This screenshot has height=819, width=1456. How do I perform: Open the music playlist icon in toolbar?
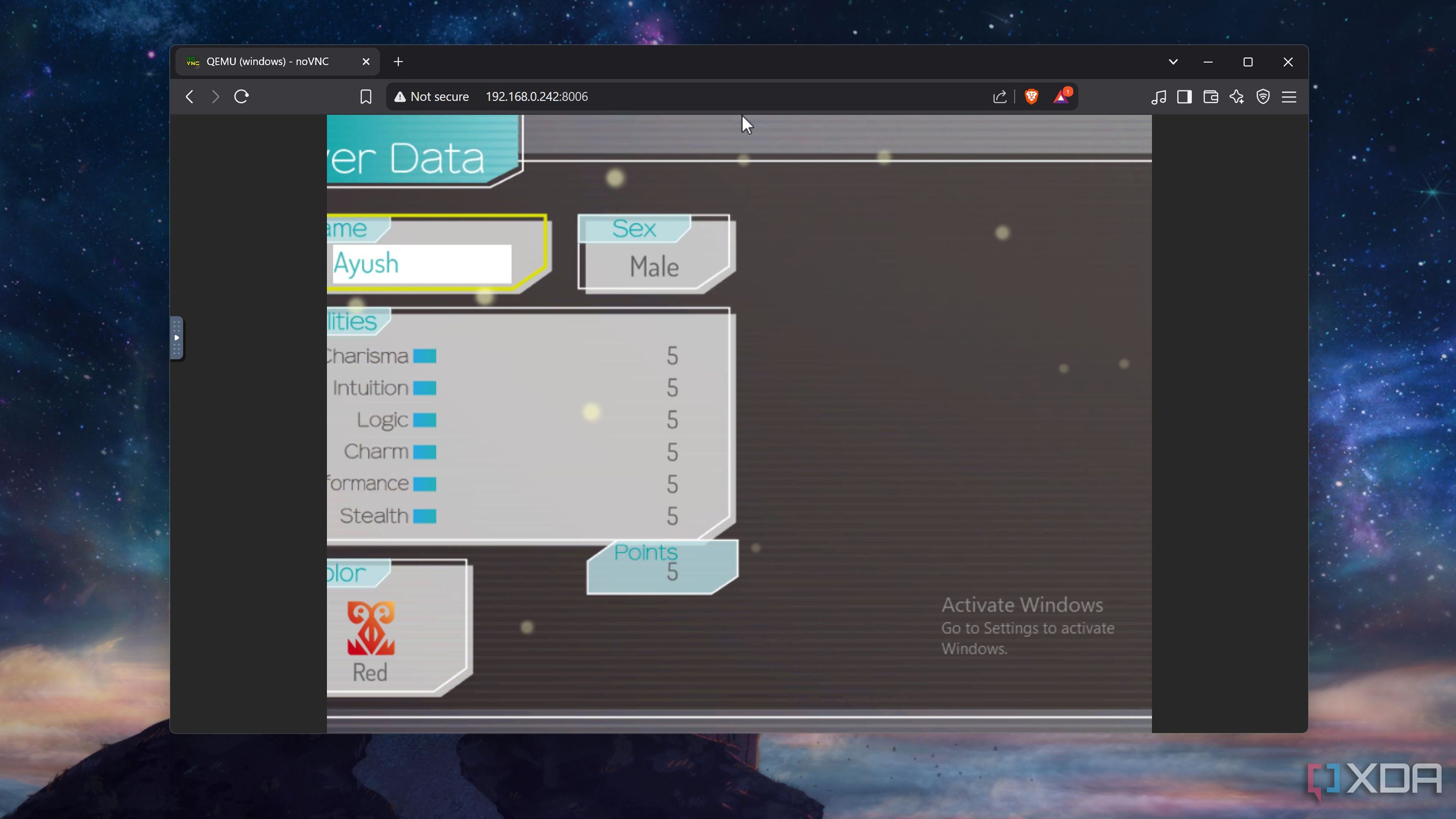tap(1159, 97)
